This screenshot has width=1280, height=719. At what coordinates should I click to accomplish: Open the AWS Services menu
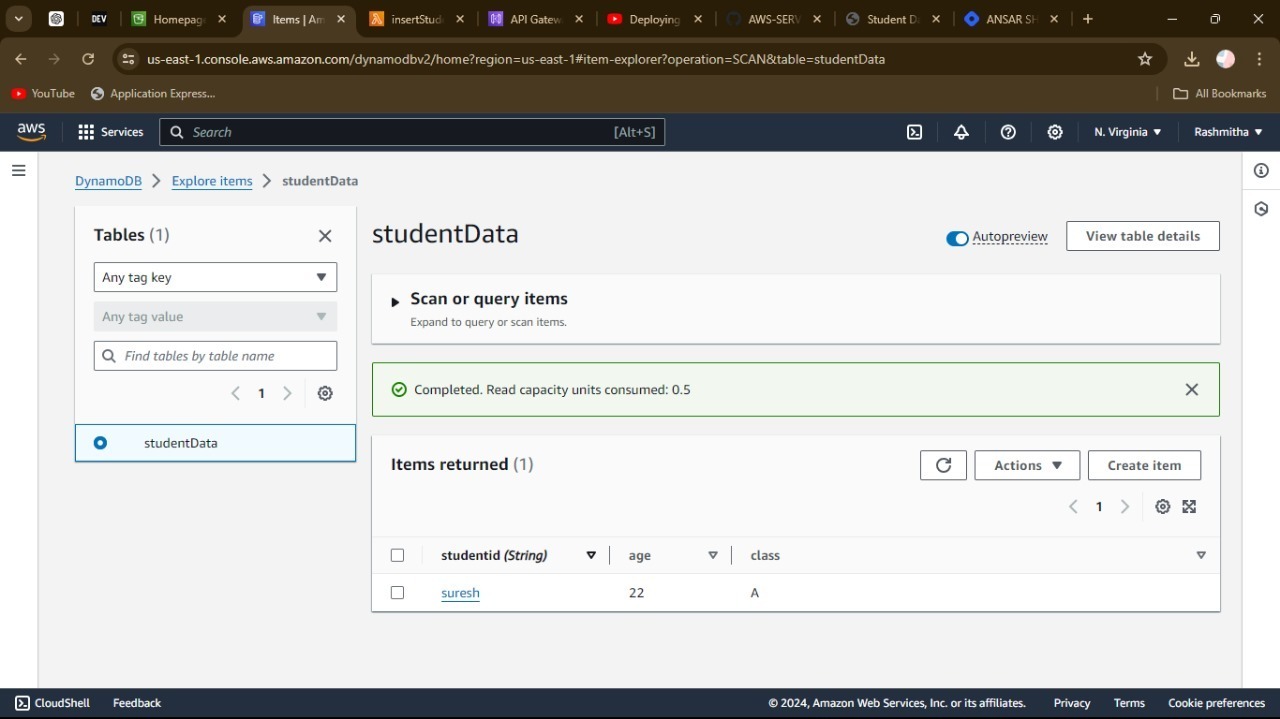point(111,132)
